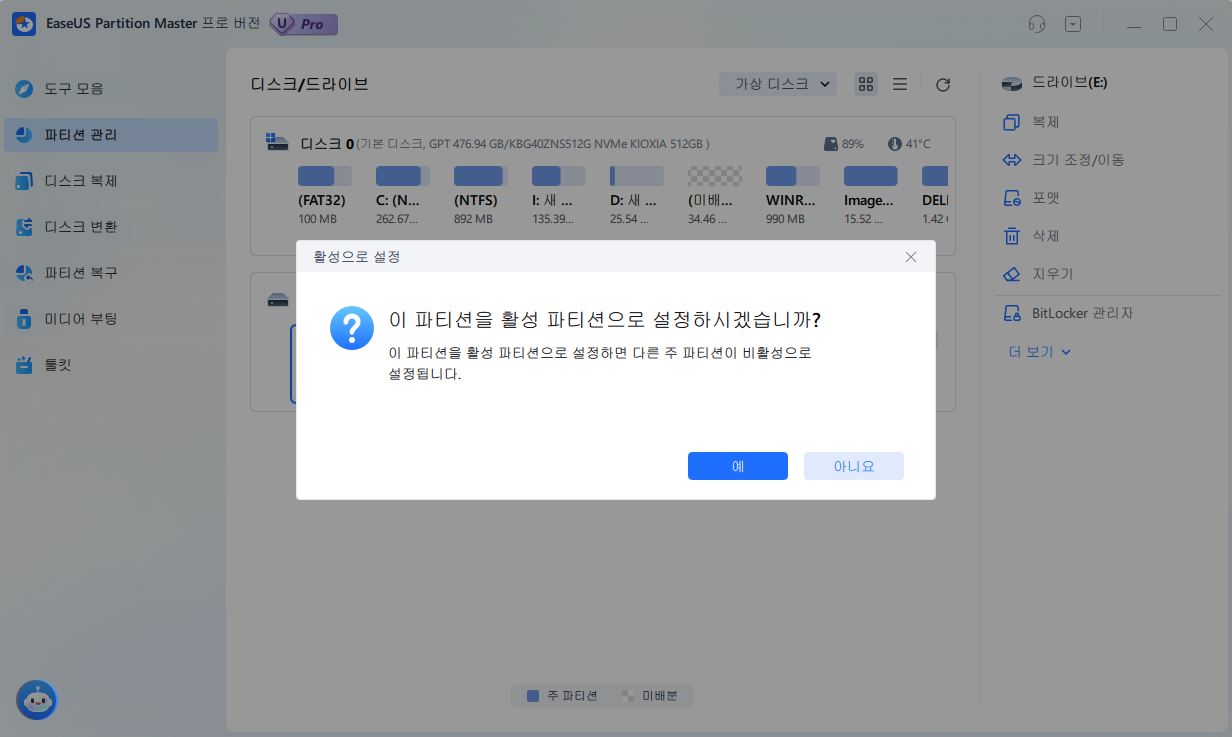Toggle grid view for disk display
Screen dimensions: 1232x737
[866, 84]
